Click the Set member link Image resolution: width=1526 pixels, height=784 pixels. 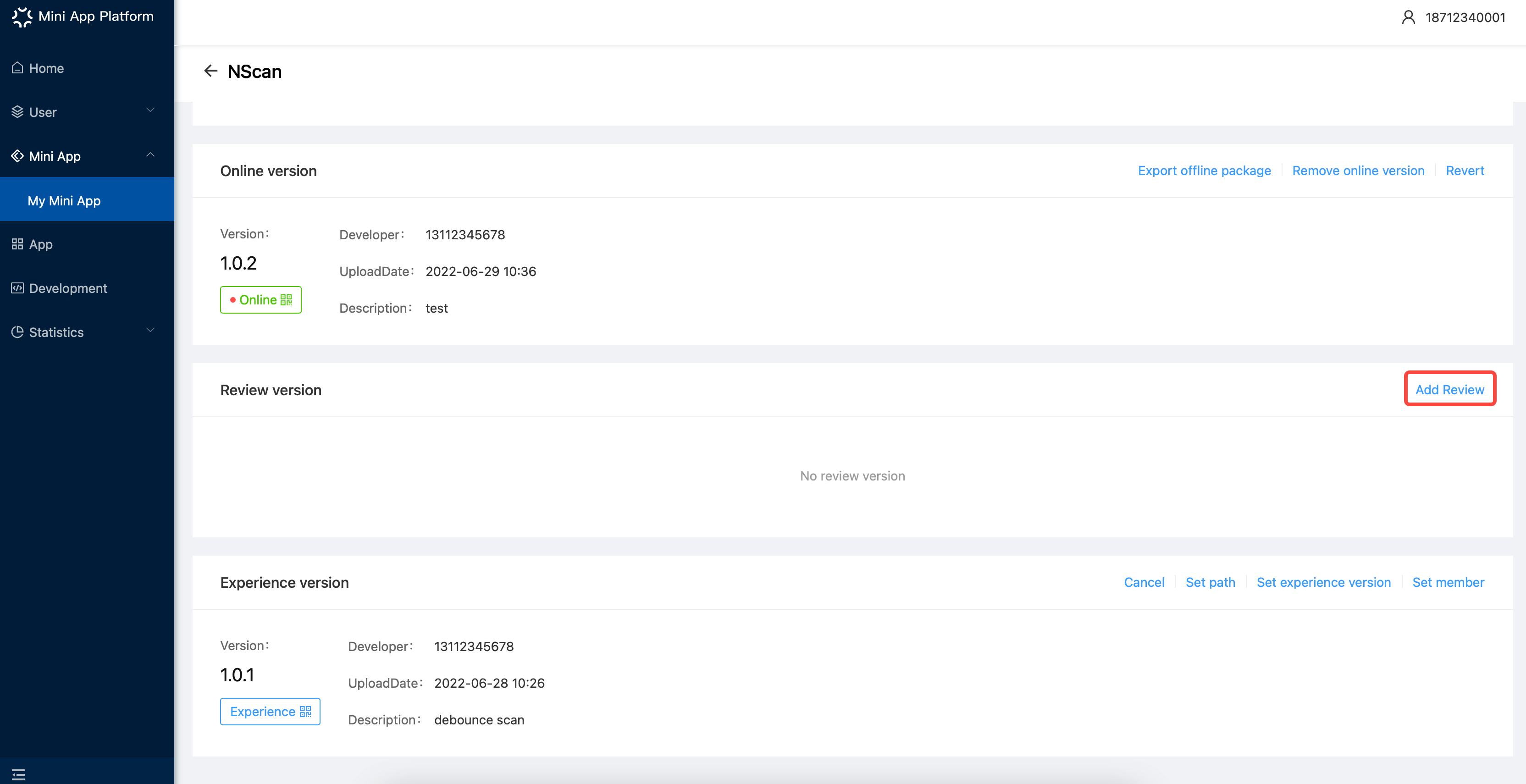click(1448, 582)
